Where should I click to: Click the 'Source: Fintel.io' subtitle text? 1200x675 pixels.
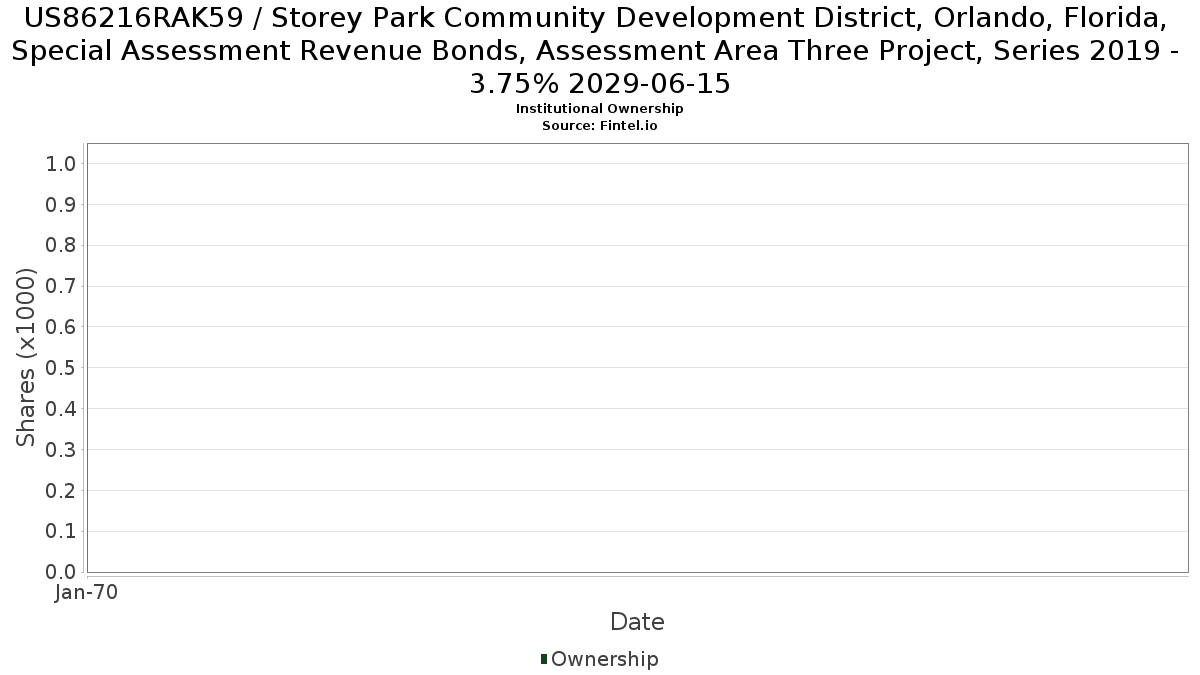600,126
